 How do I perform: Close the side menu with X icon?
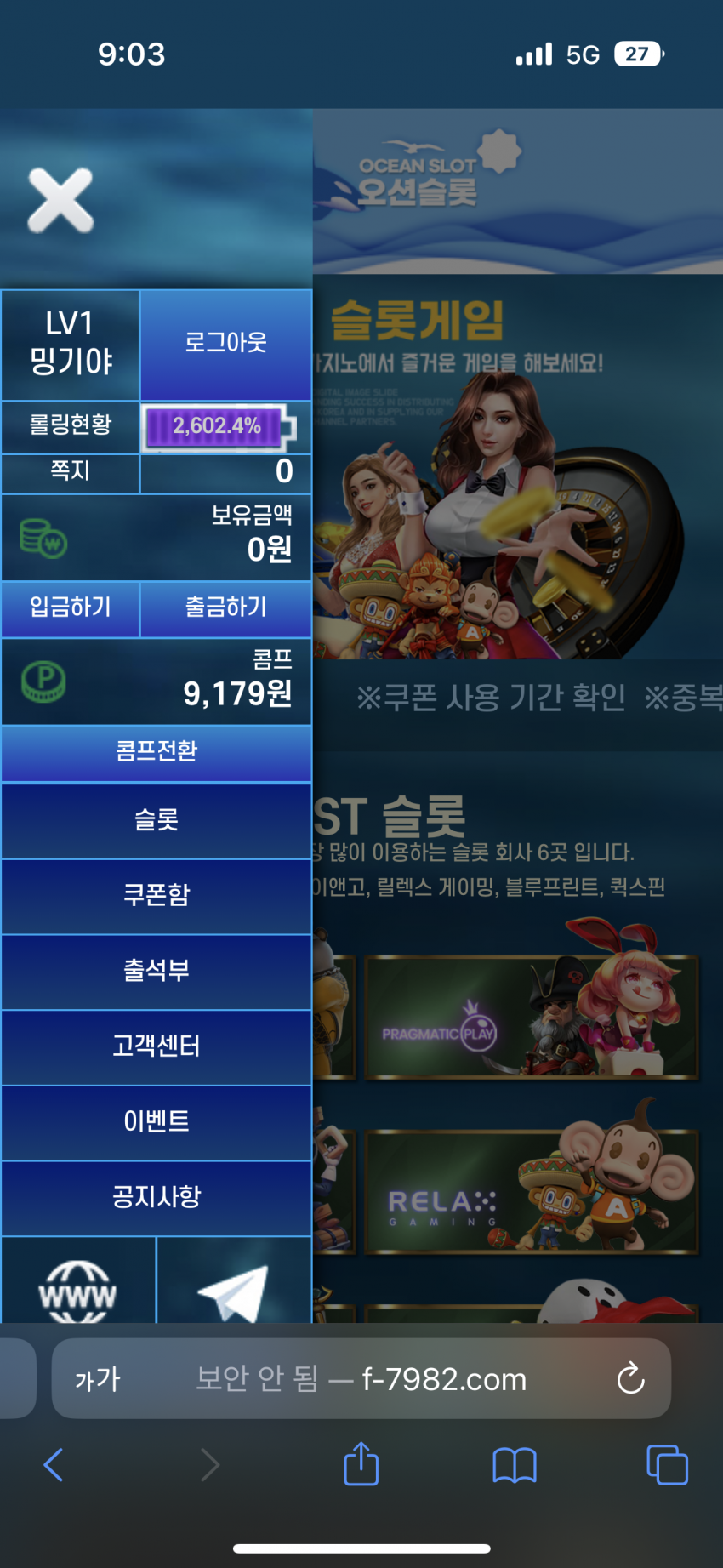click(x=60, y=201)
